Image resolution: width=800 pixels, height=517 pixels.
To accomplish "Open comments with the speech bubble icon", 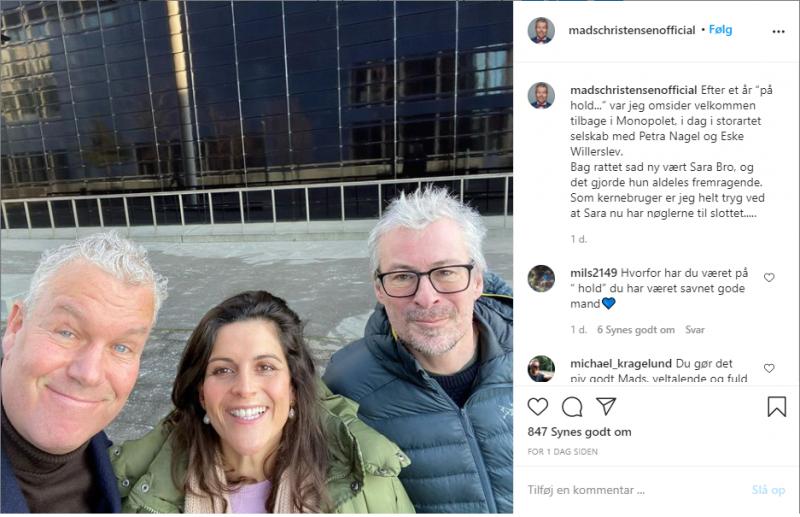I will 572,407.
